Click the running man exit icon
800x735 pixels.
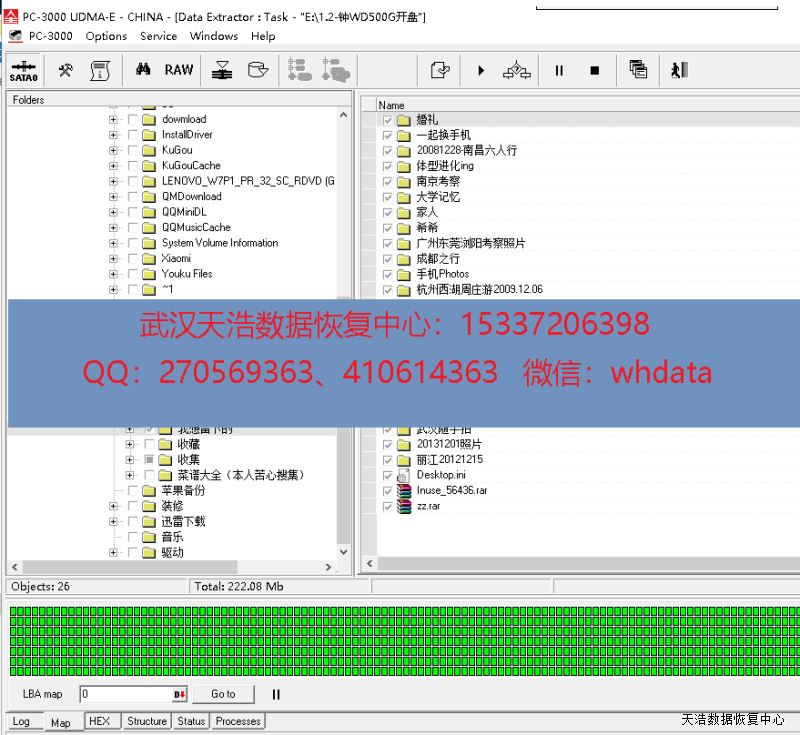point(680,70)
